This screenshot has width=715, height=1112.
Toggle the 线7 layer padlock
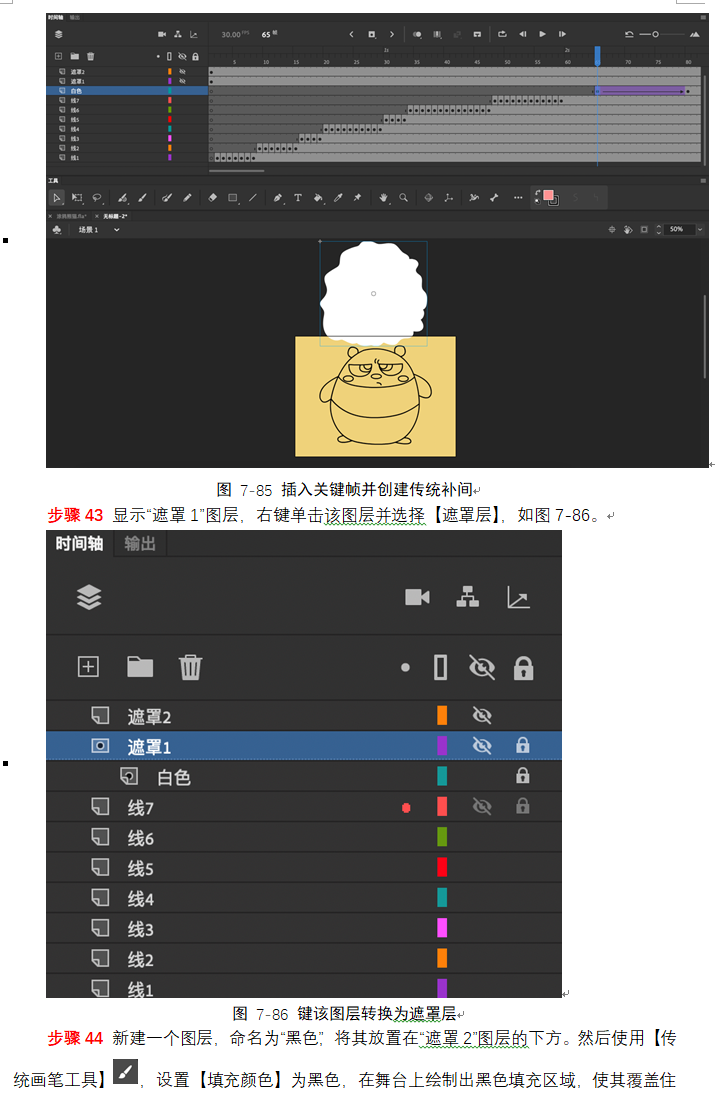(x=523, y=806)
